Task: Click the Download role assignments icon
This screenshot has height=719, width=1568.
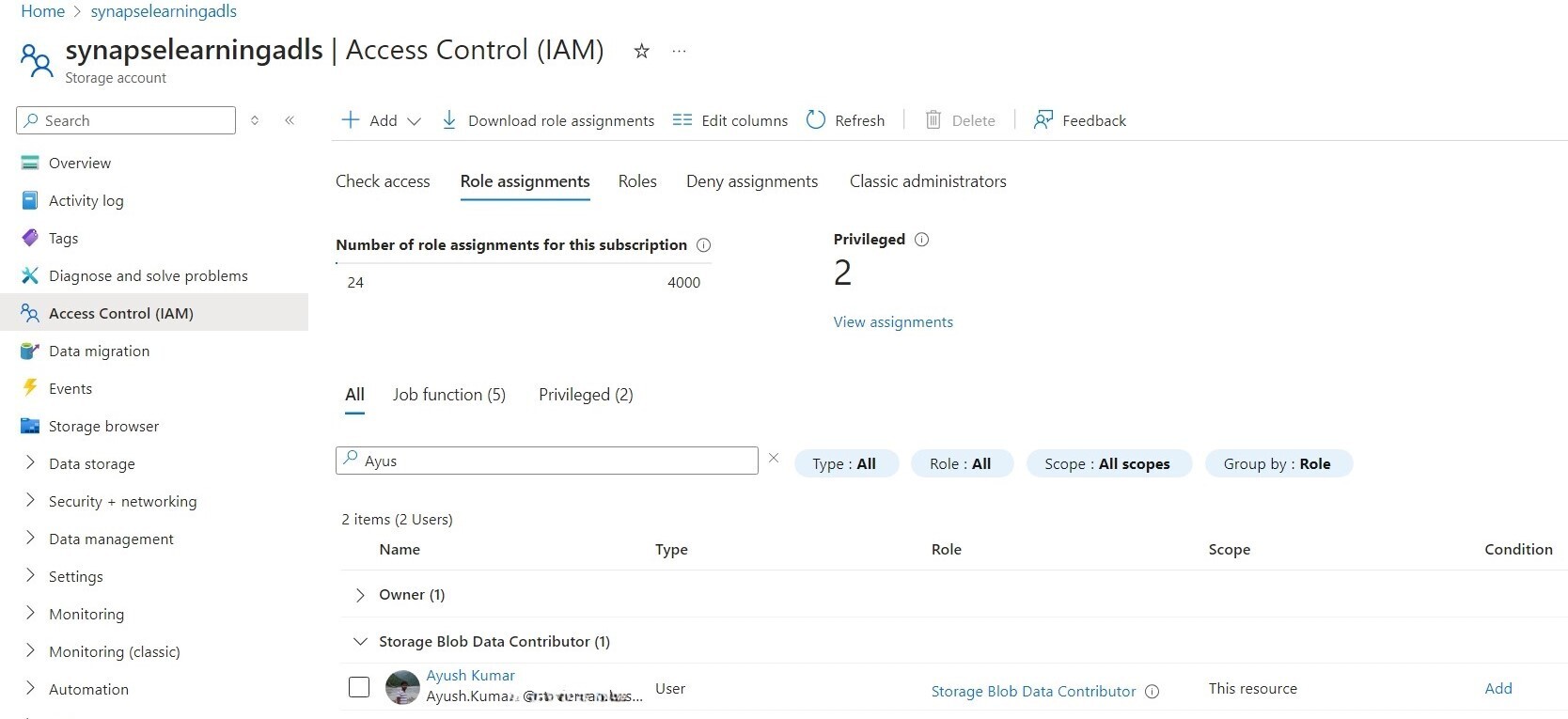Action: click(x=449, y=120)
